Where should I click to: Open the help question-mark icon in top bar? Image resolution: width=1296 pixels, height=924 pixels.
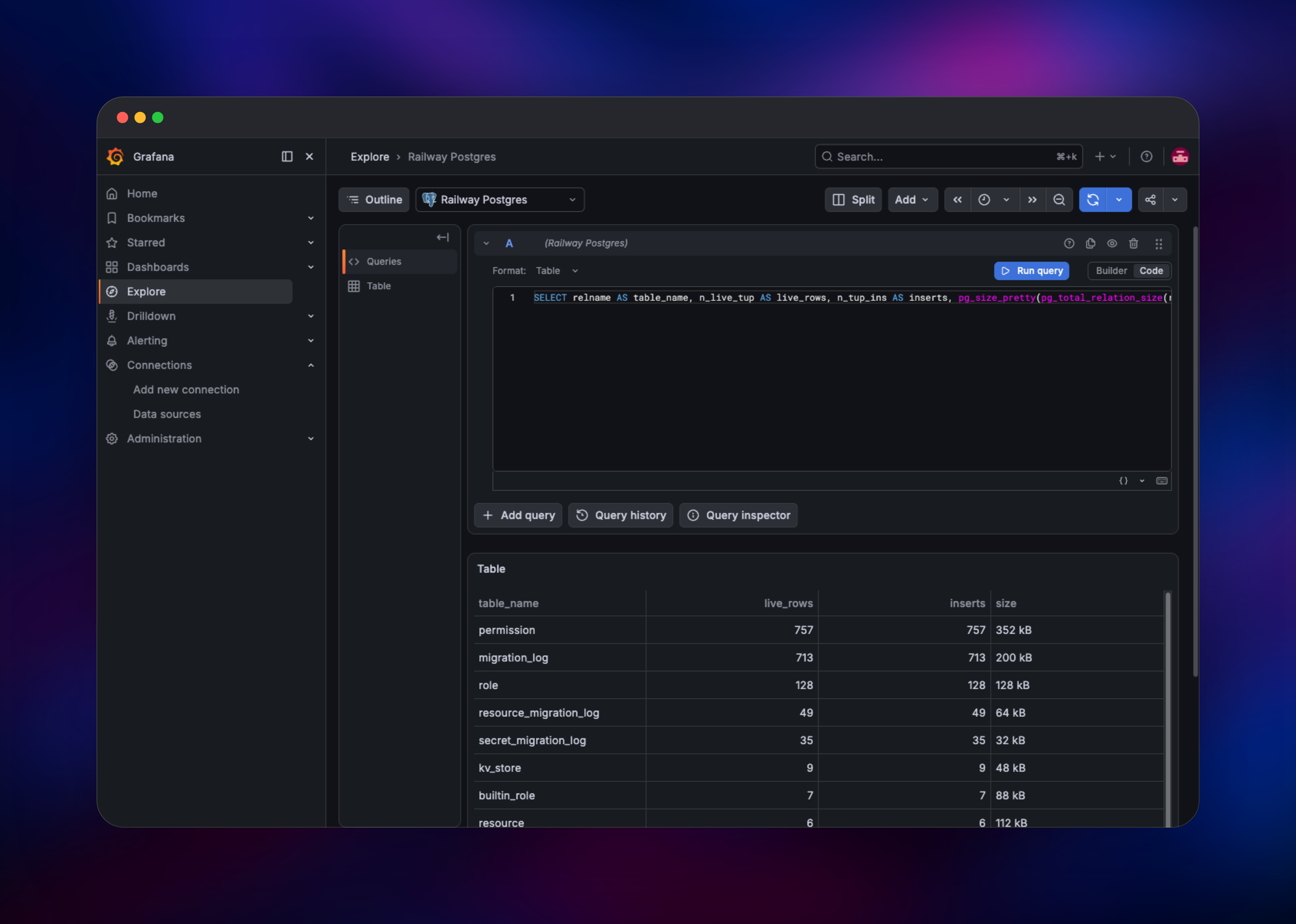(1146, 157)
